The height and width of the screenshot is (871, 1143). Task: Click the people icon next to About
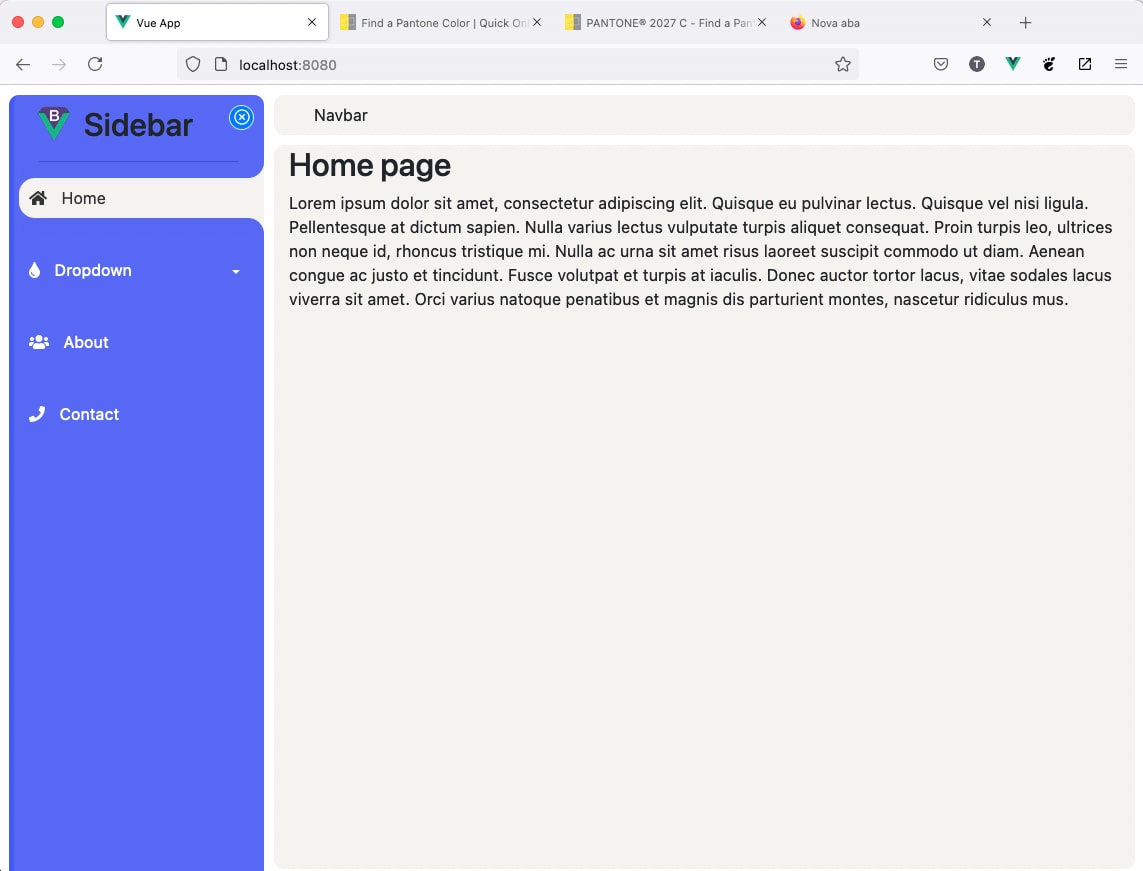point(37,341)
